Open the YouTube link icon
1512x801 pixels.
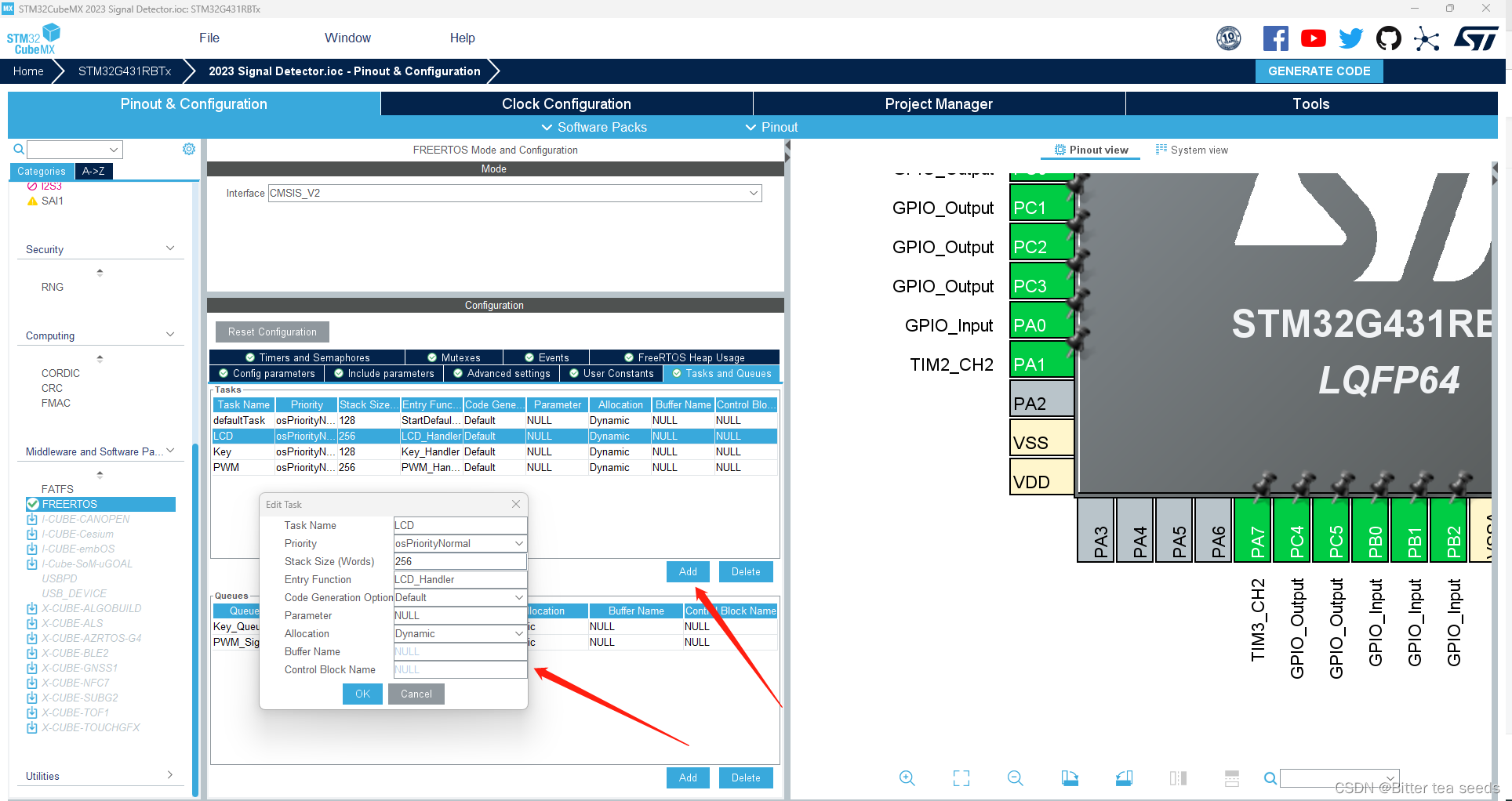(x=1313, y=38)
